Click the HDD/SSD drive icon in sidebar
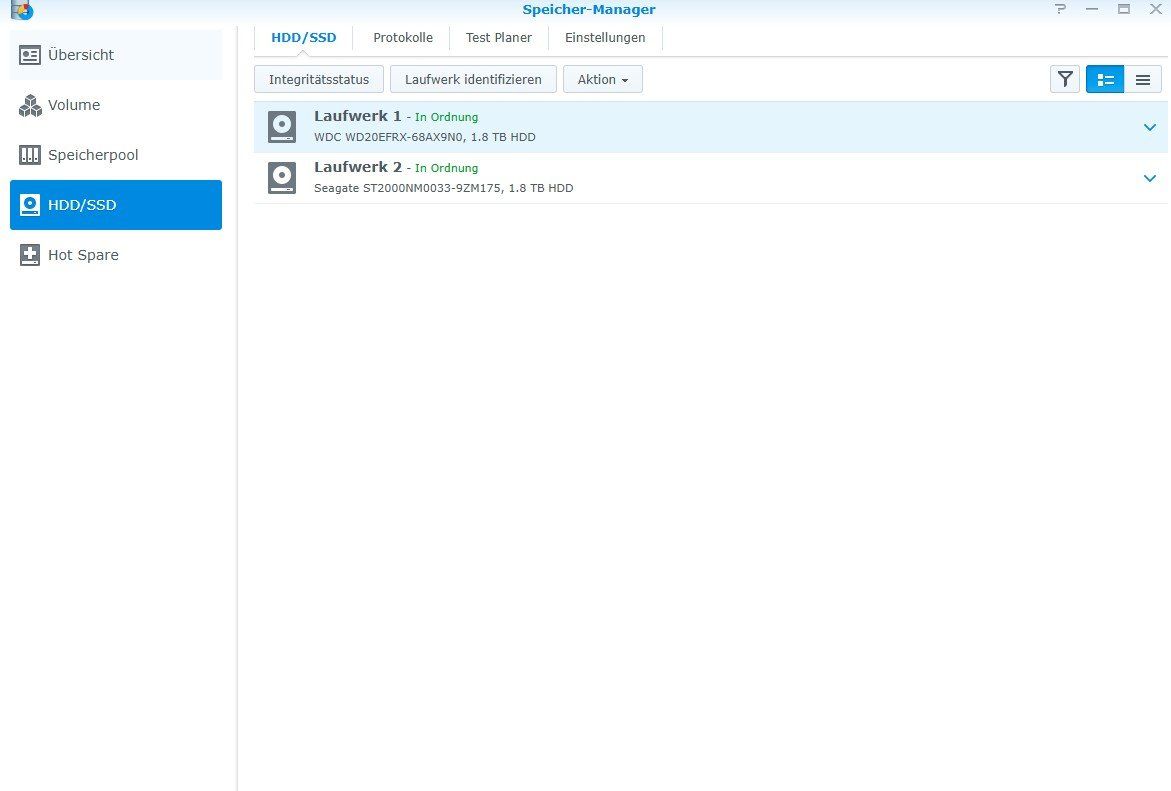1171x791 pixels. pyautogui.click(x=30, y=205)
